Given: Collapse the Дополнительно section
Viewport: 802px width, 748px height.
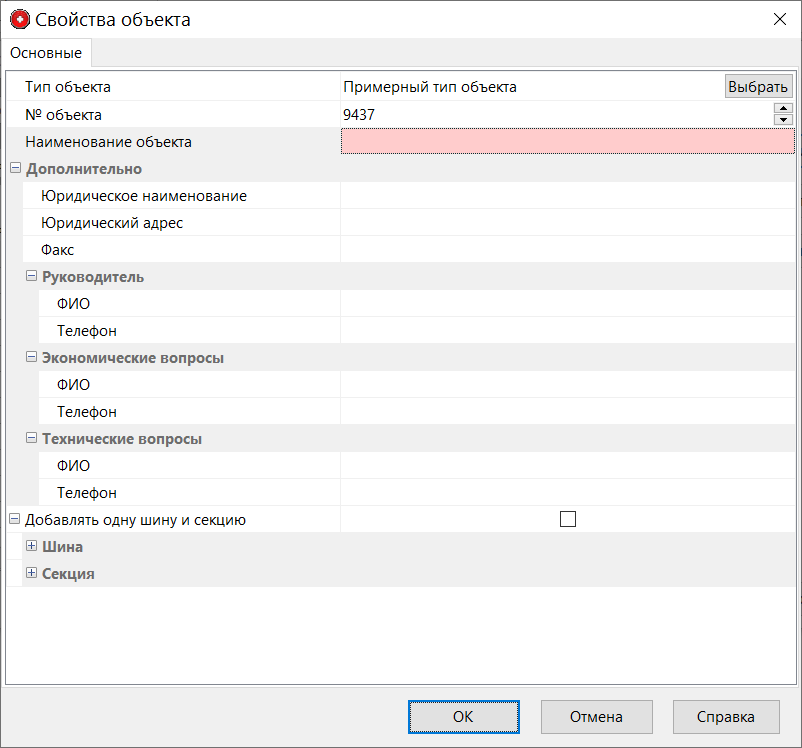Looking at the screenshot, I should click(15, 169).
